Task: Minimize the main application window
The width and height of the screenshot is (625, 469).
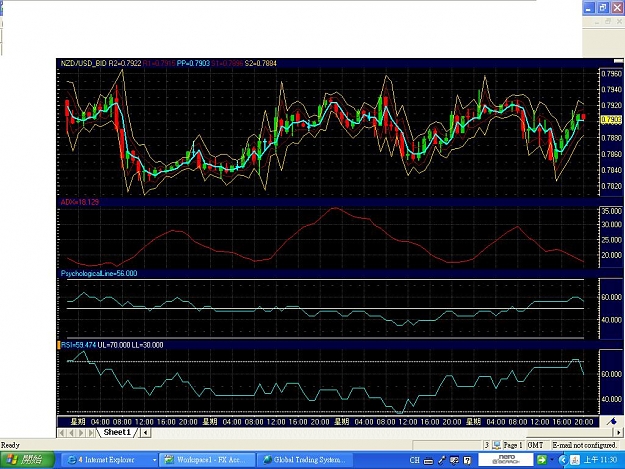Action: 589,8
